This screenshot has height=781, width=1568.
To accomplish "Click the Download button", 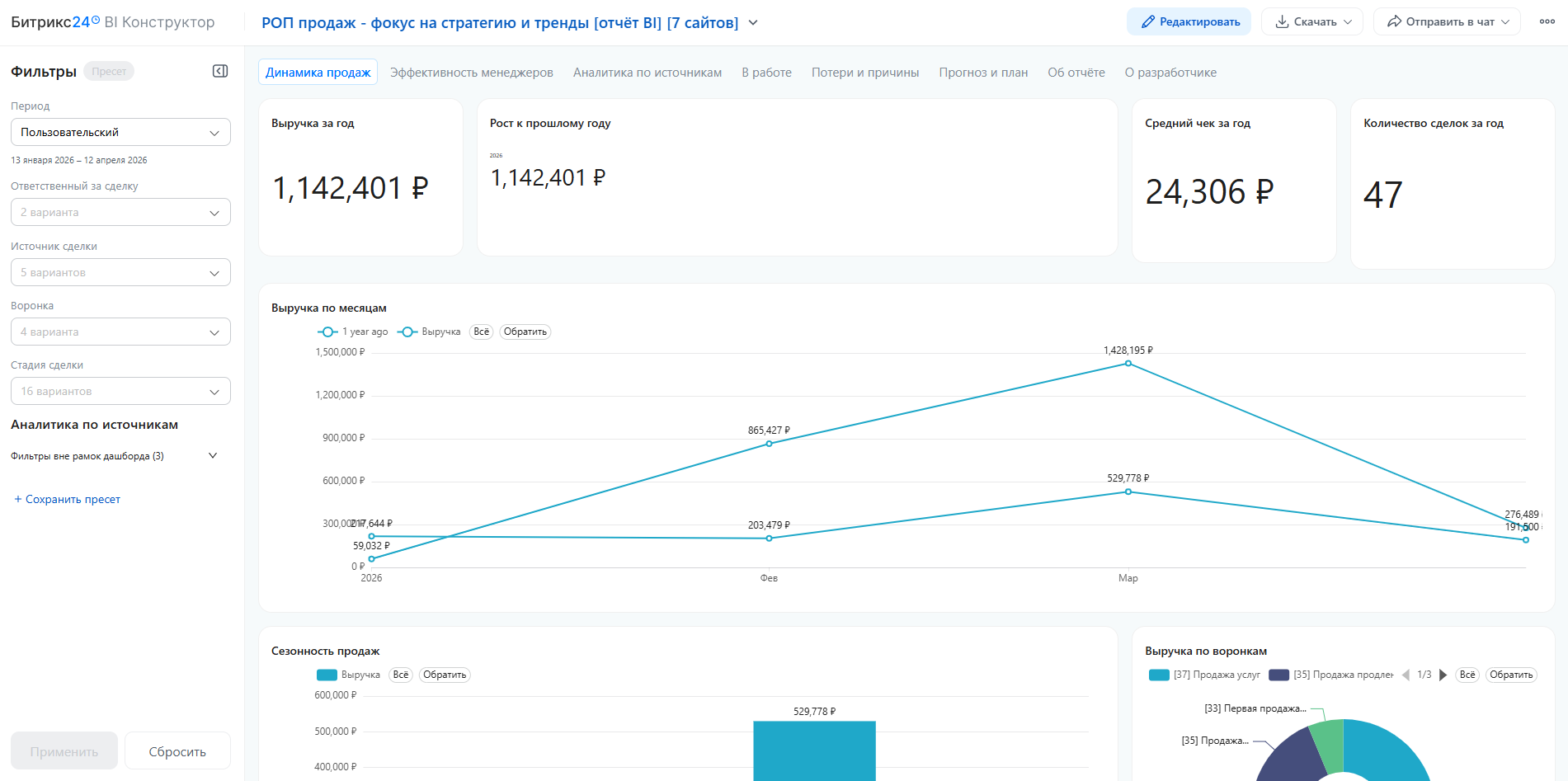I will (1311, 21).
